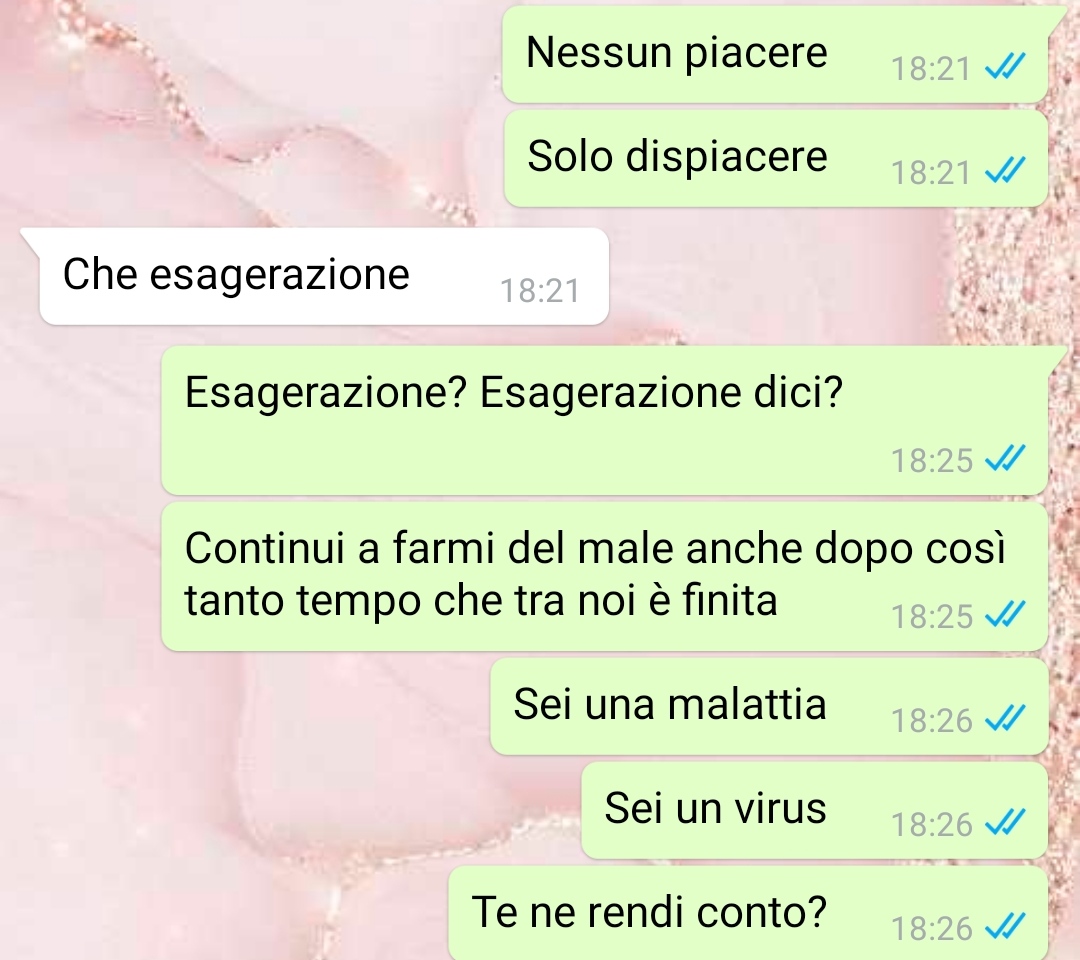Tap the double check on "Sei una malattia"
This screenshot has width=1080, height=960.
pyautogui.click(x=1005, y=719)
